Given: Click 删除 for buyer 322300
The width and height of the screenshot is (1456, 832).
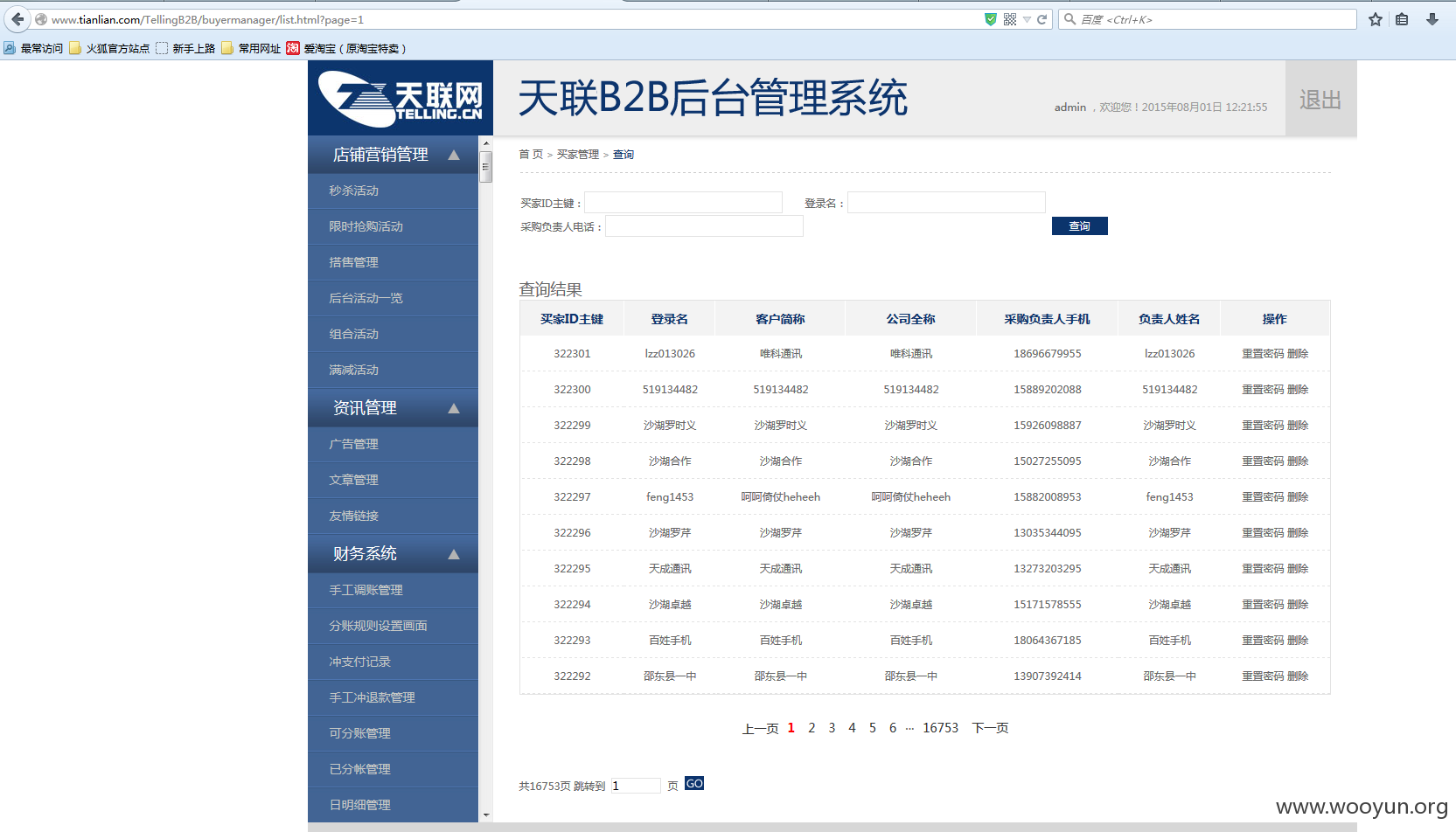Looking at the screenshot, I should [x=1298, y=390].
